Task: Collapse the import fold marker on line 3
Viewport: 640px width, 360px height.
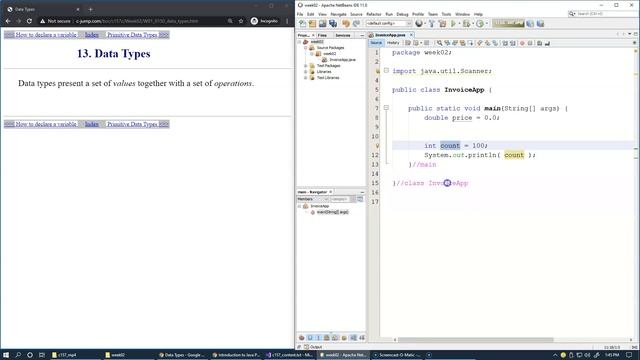Action: pos(386,71)
